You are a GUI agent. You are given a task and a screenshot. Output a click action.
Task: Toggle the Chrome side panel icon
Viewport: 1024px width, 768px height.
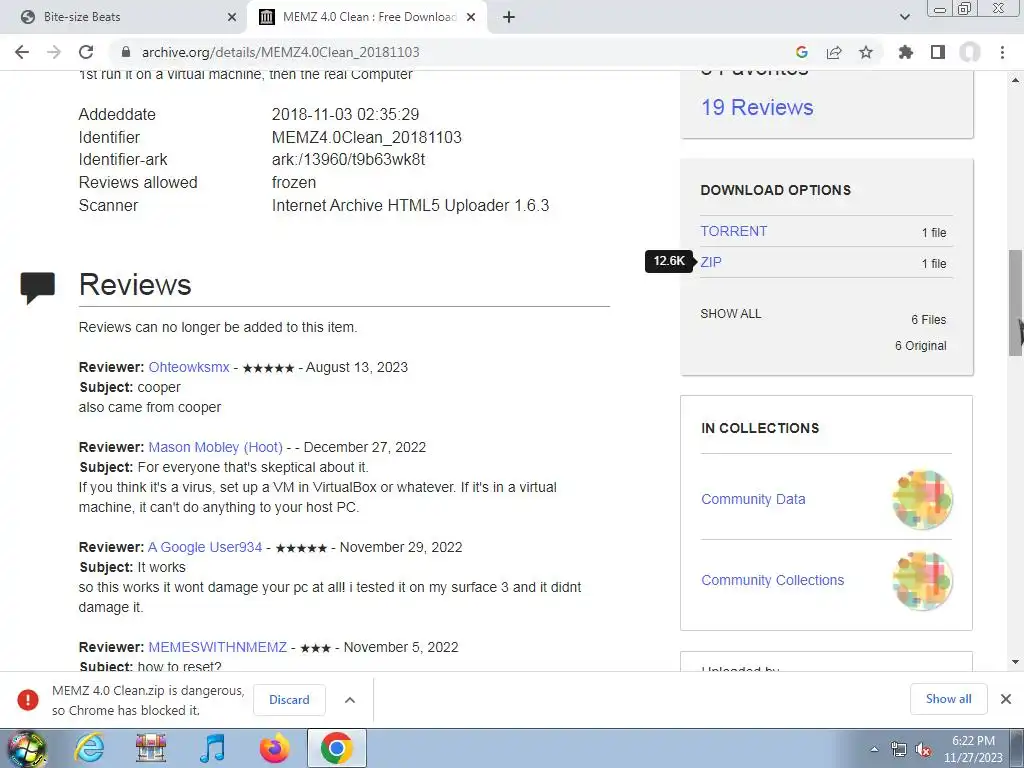coord(938,52)
